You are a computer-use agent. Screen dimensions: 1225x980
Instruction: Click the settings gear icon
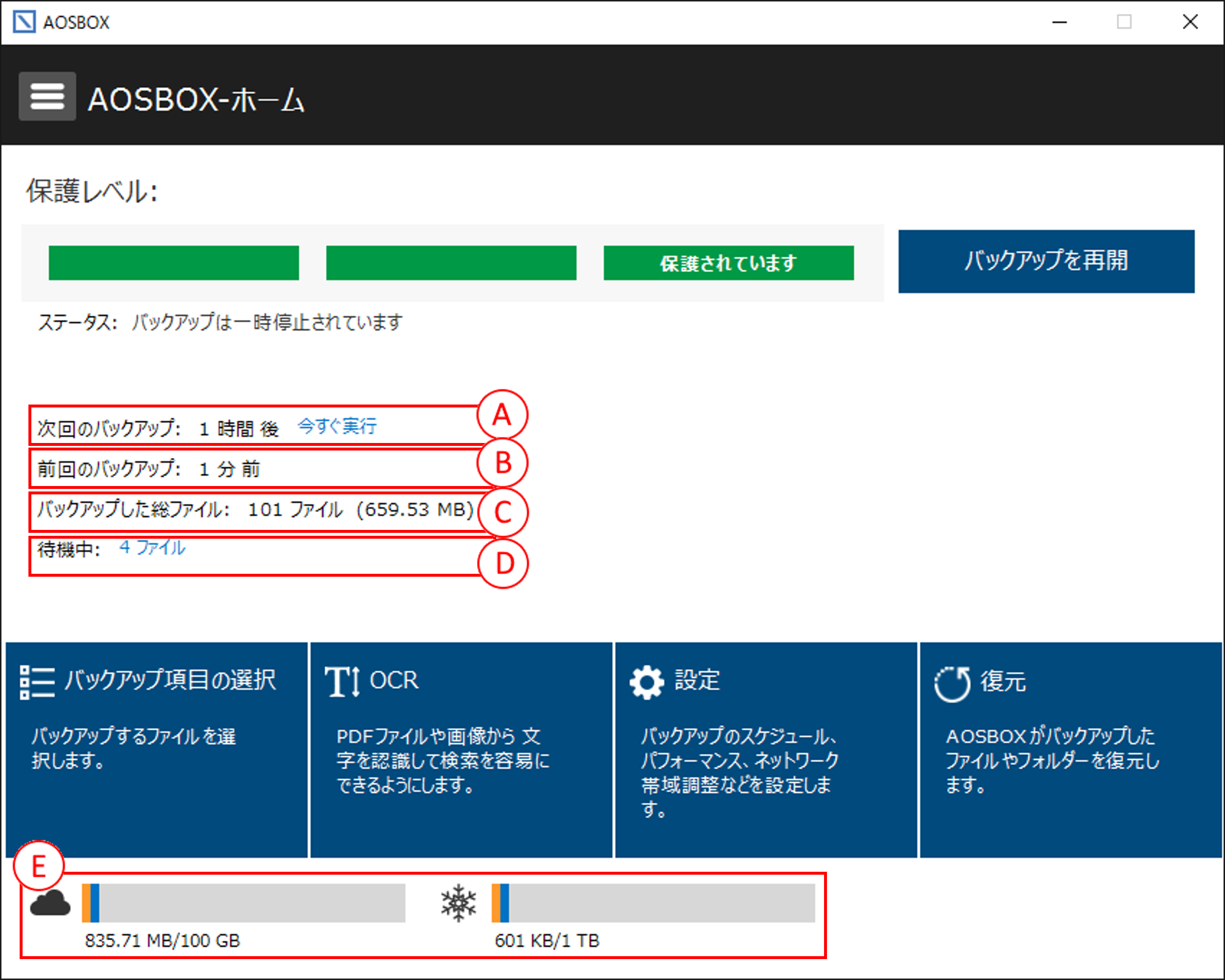(647, 682)
